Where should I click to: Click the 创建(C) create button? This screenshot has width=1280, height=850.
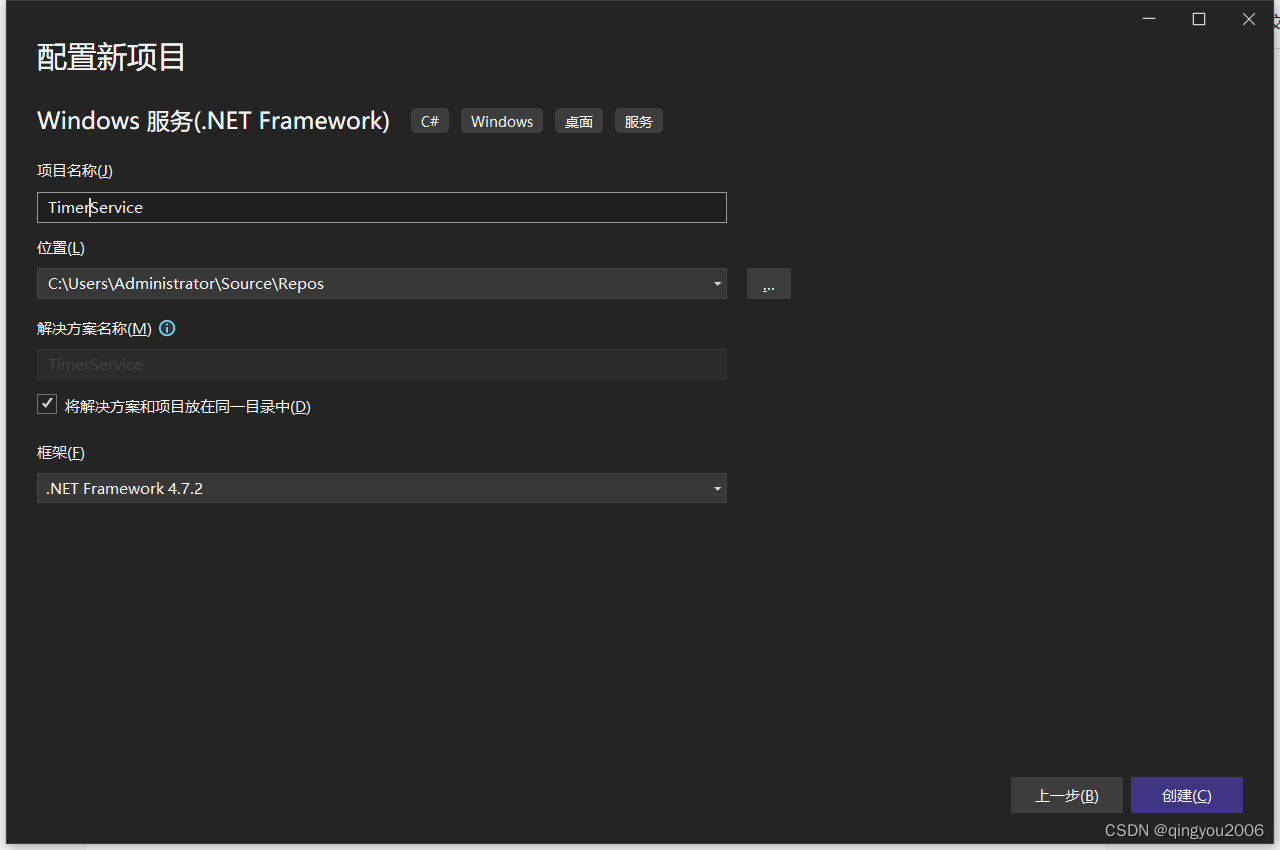point(1187,795)
